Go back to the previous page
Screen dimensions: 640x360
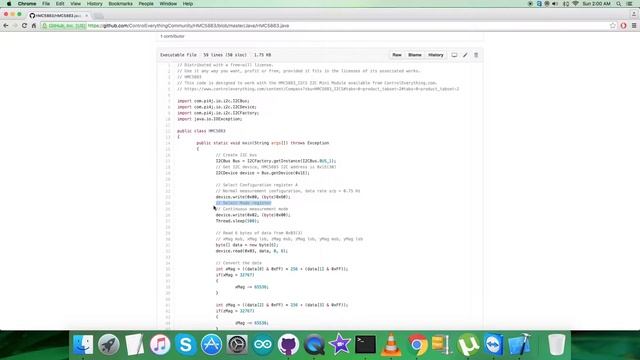point(6,26)
